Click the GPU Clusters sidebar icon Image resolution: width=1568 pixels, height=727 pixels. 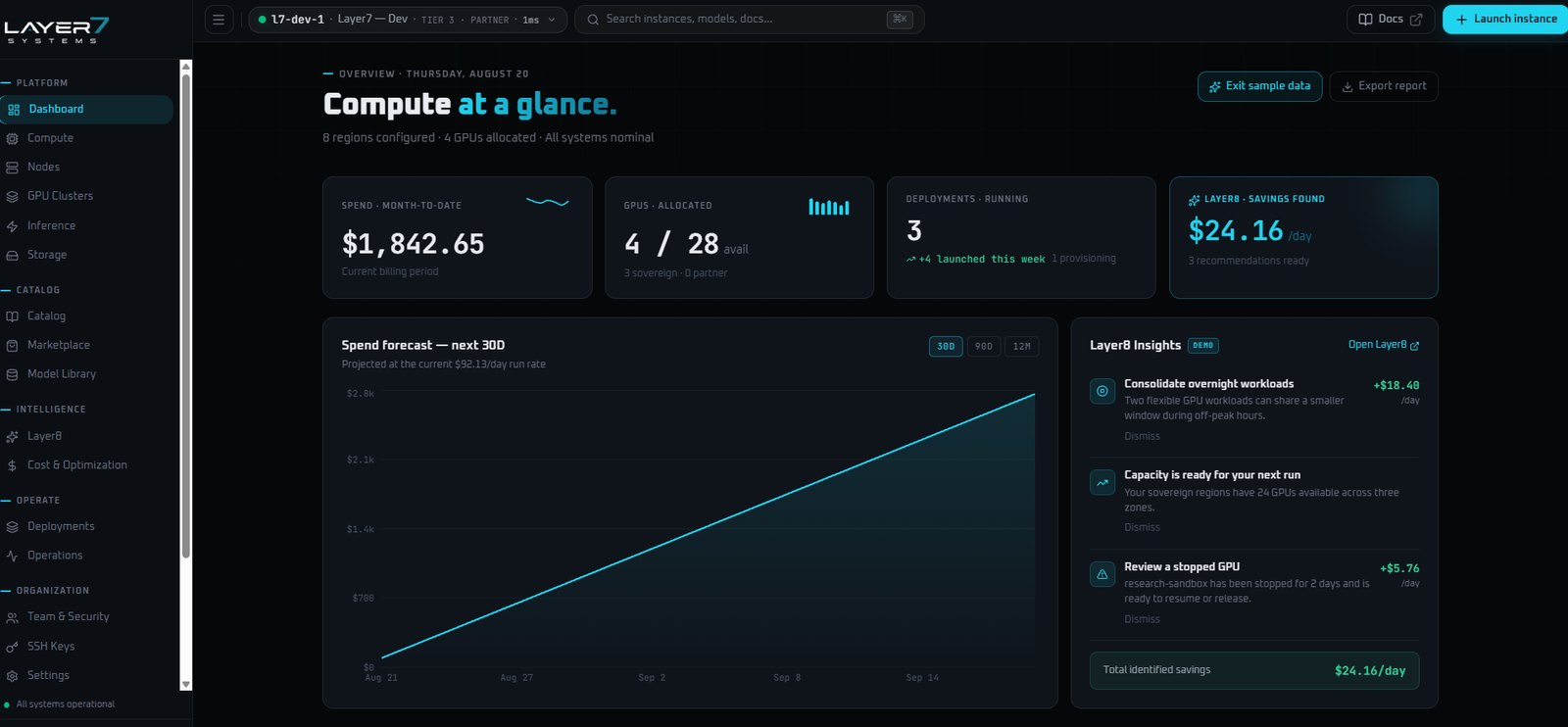pos(13,197)
